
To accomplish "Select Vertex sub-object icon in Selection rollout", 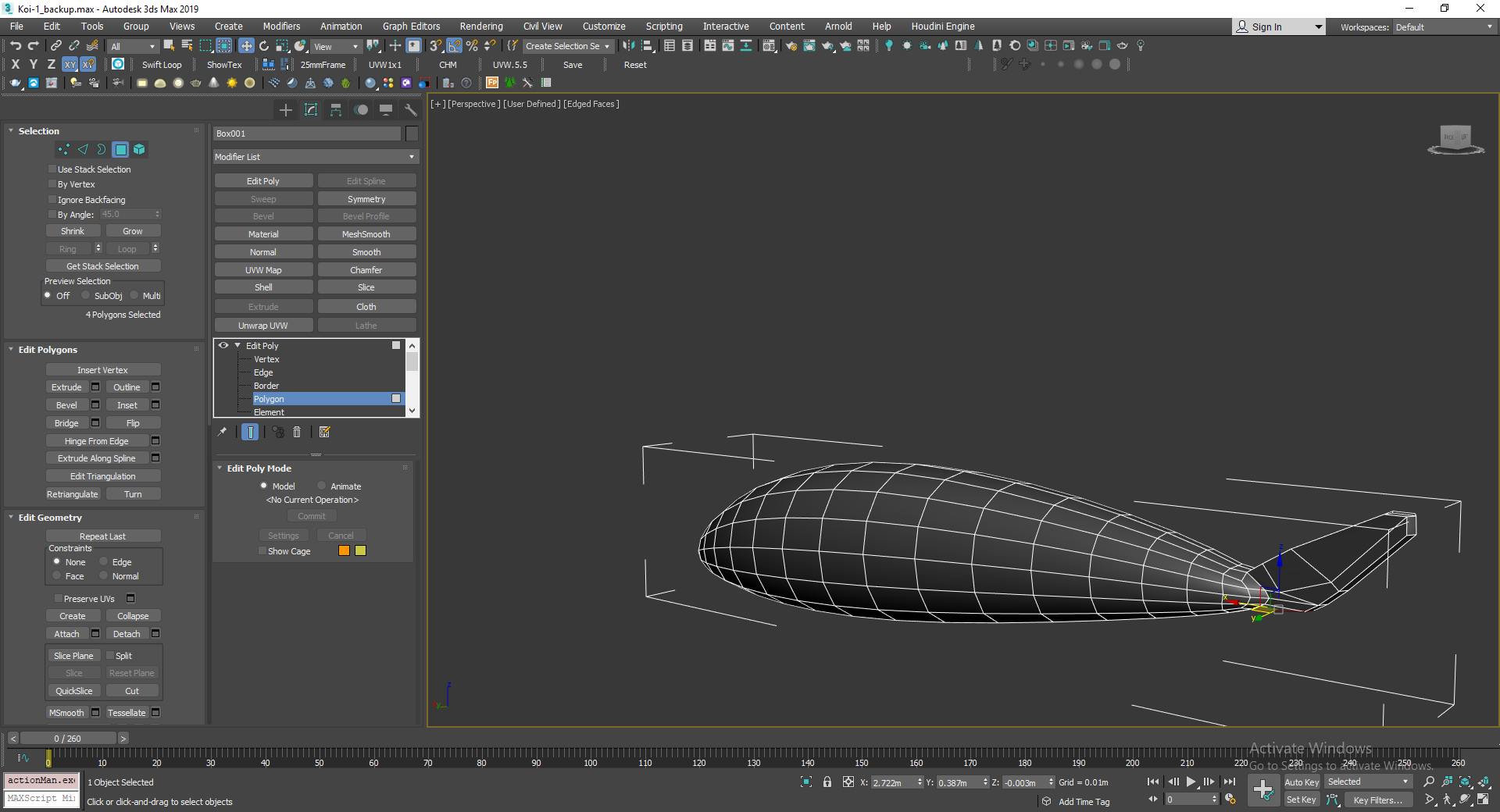I will click(x=64, y=149).
